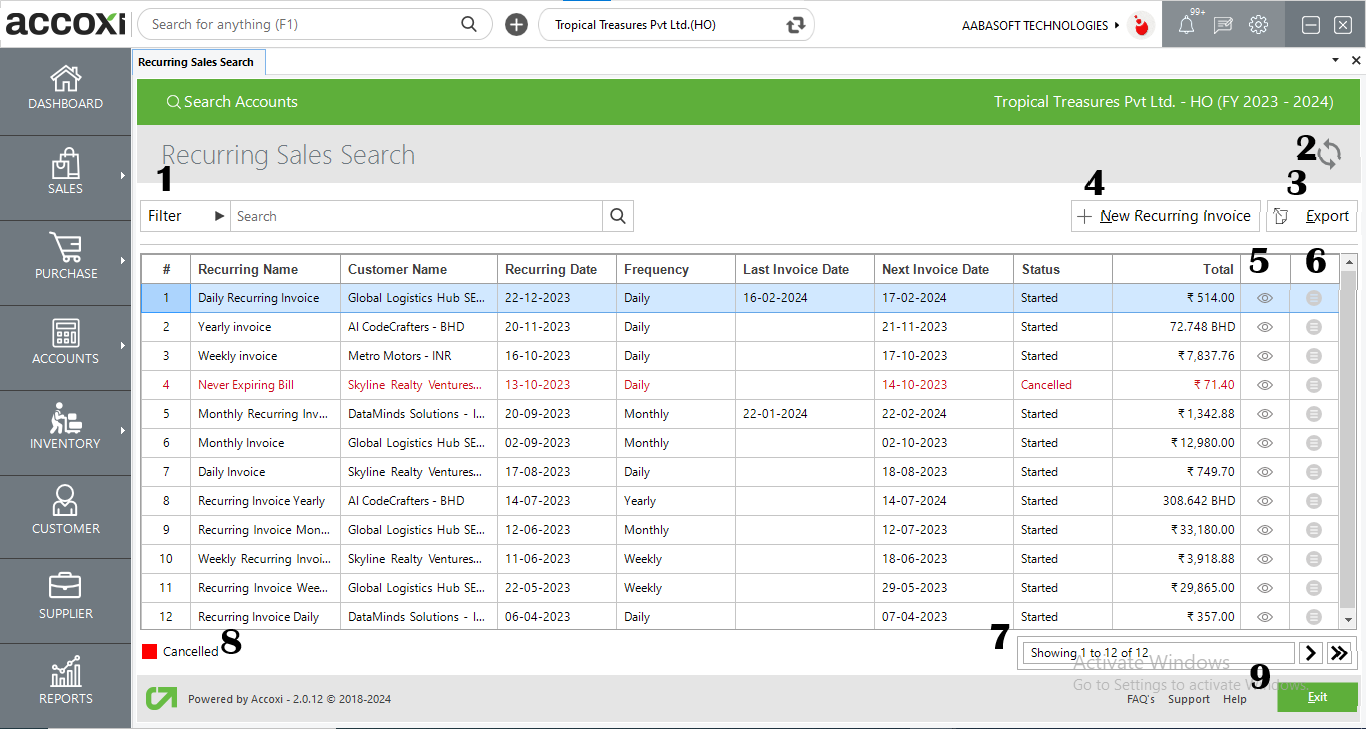Image resolution: width=1366 pixels, height=729 pixels.
Task: Click the green plus quick-create icon
Action: [x=516, y=23]
